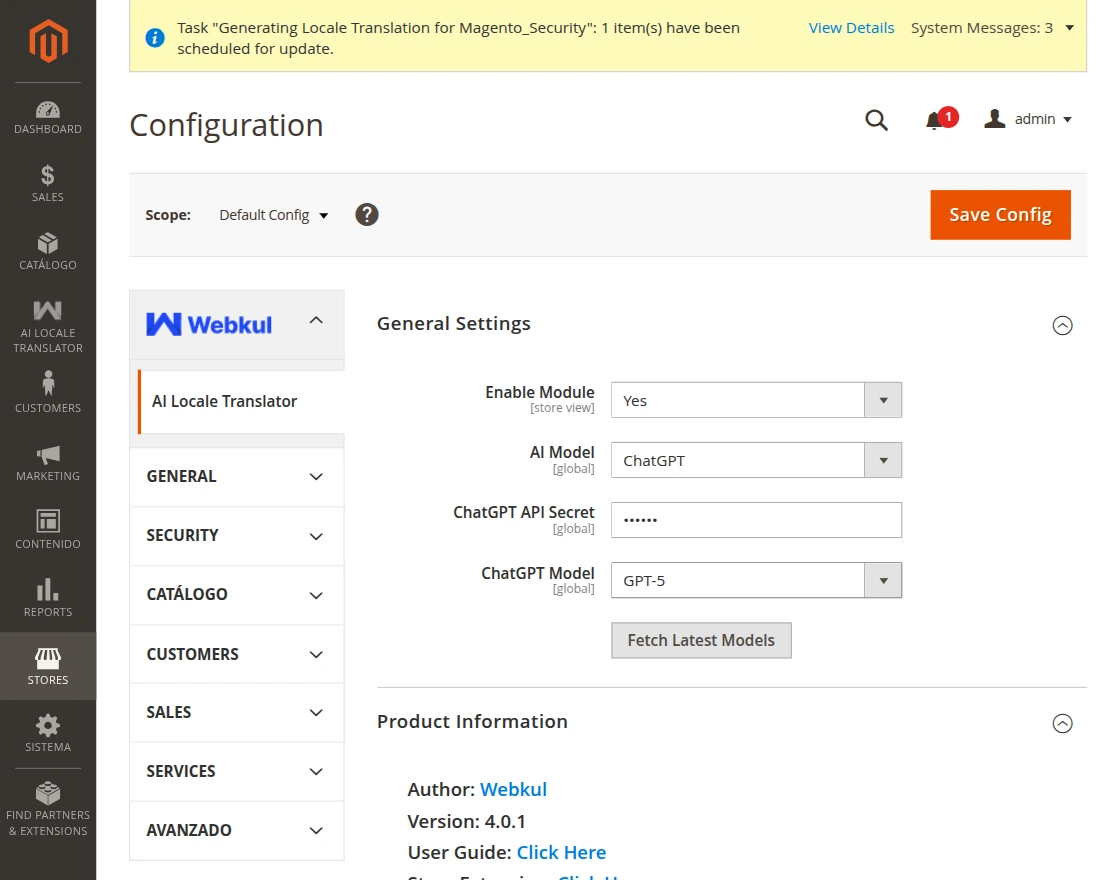Change the Default Config scope

coord(274,215)
